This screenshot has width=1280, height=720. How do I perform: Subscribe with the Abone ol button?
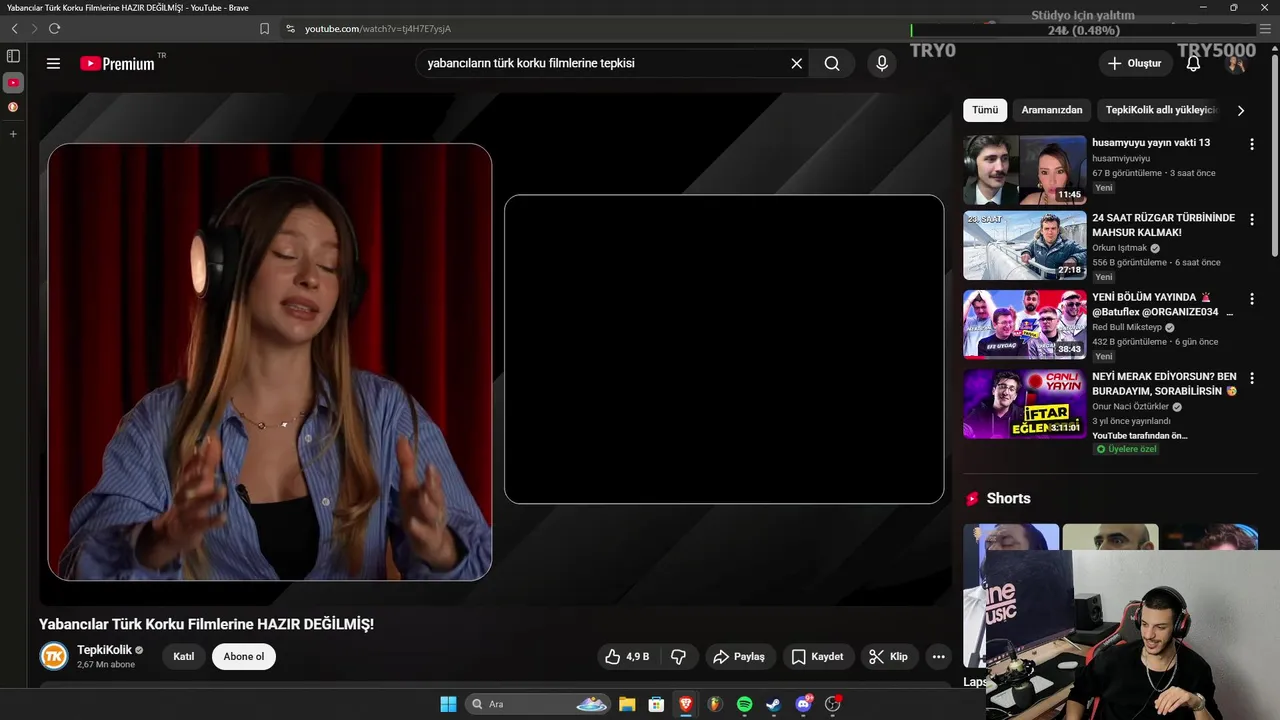244,657
